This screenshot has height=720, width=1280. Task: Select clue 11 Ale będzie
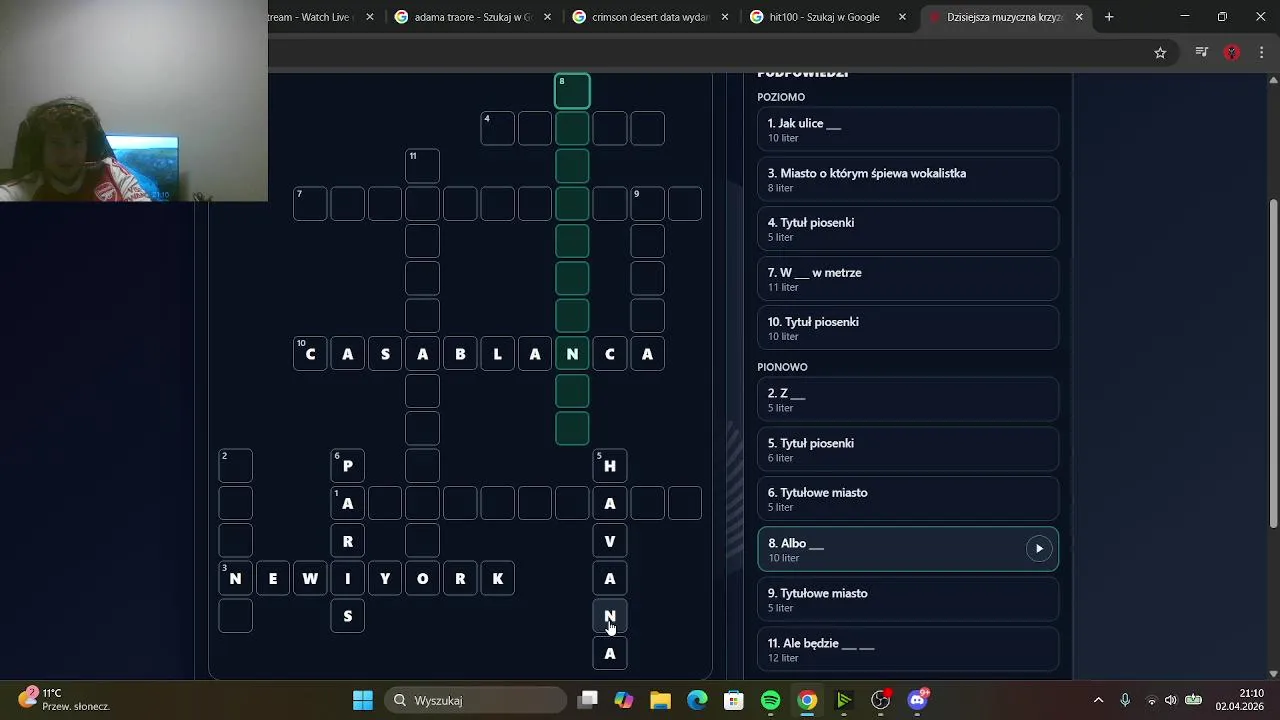click(x=908, y=649)
